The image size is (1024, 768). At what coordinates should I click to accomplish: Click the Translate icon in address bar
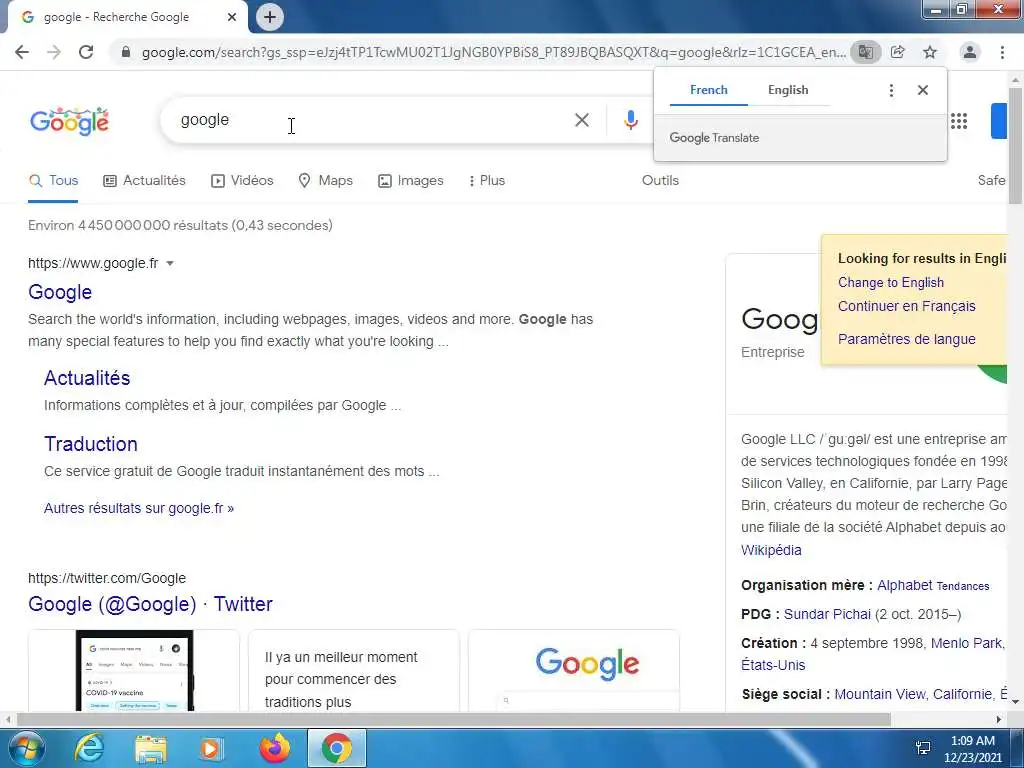point(865,52)
